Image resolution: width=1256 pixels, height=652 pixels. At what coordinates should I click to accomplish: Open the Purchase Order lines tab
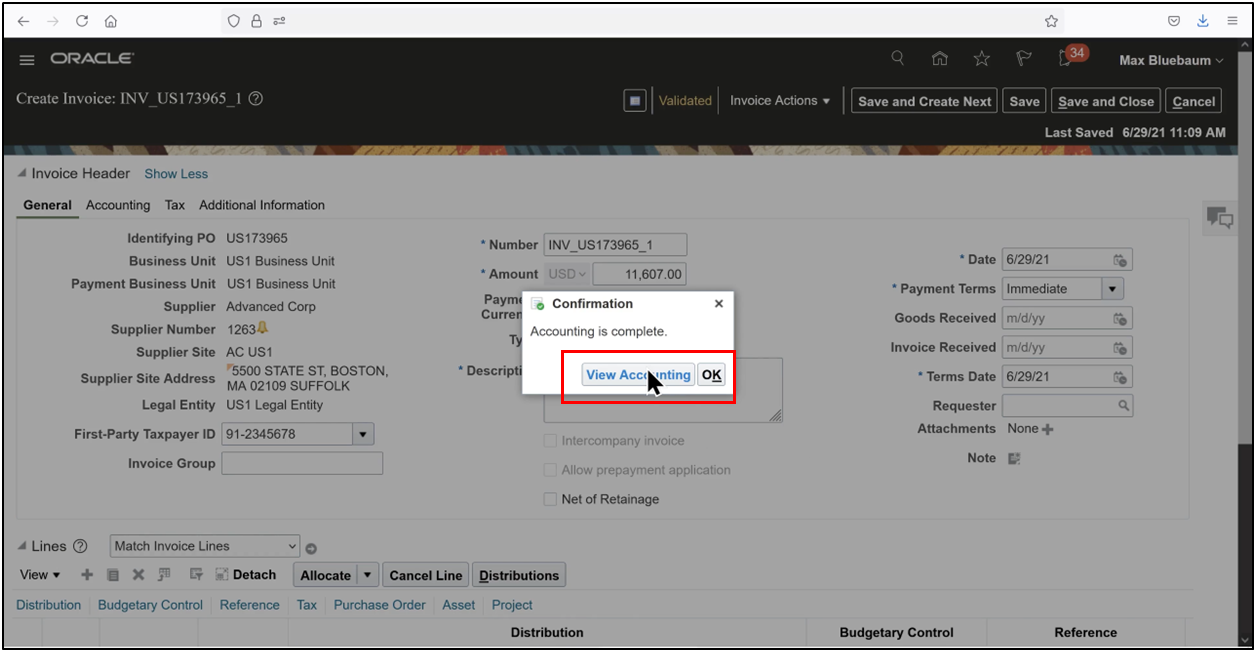380,605
